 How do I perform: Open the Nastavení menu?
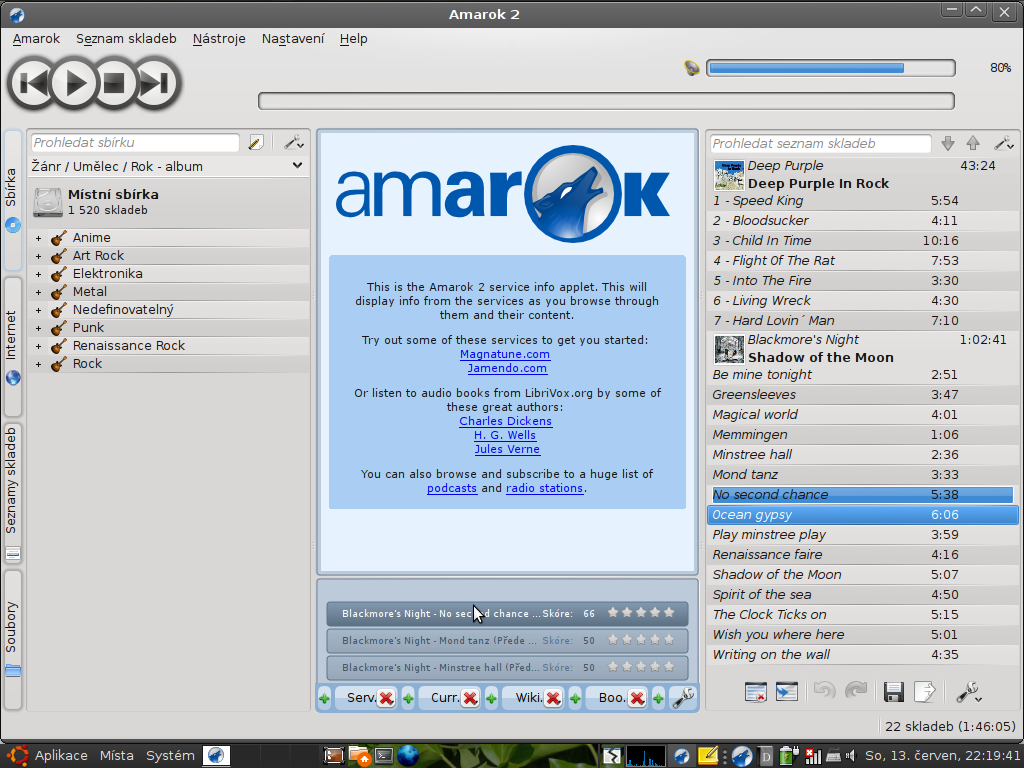[293, 39]
